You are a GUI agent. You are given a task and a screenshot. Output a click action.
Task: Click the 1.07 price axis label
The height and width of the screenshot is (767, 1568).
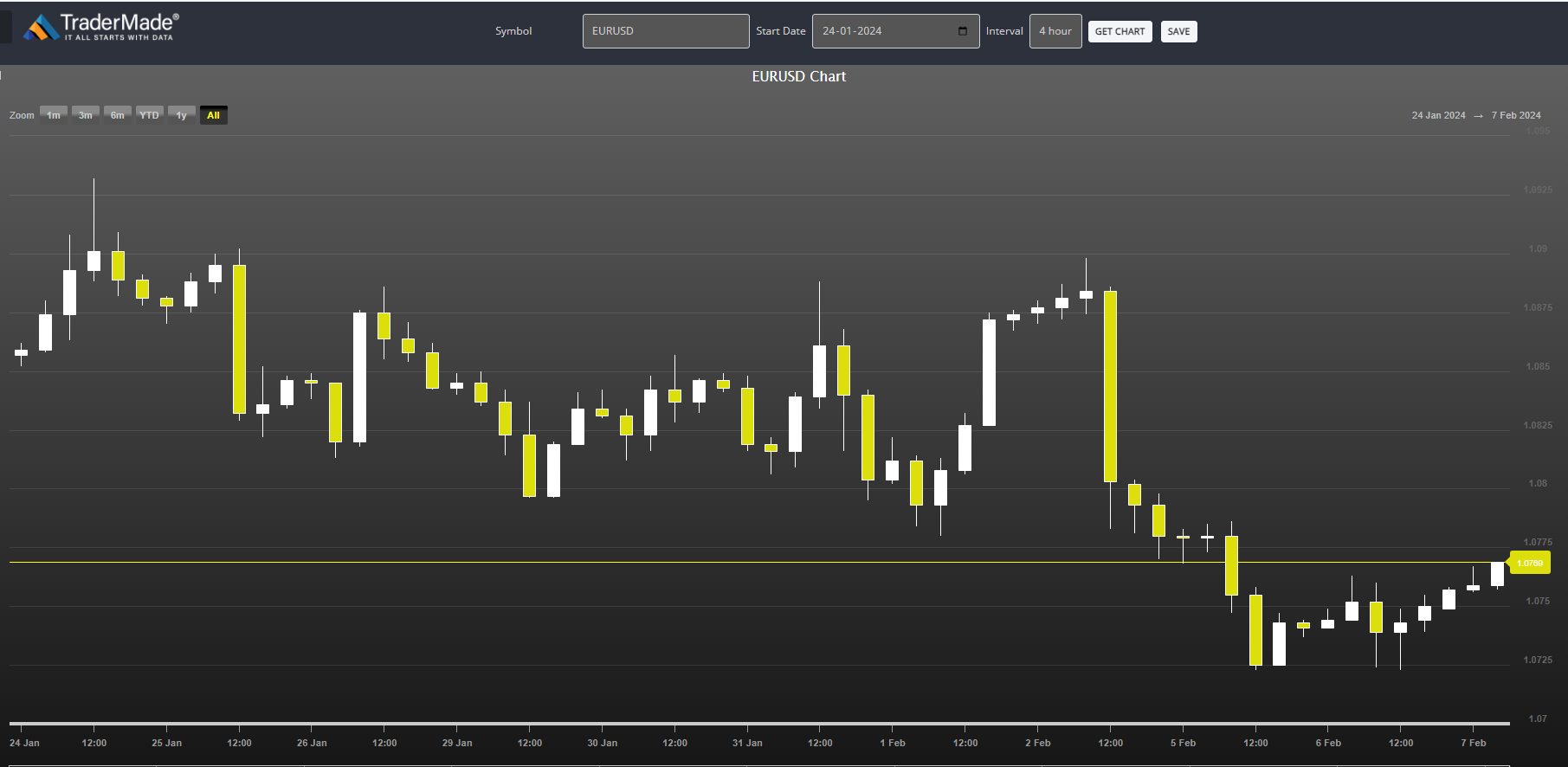click(x=1538, y=719)
